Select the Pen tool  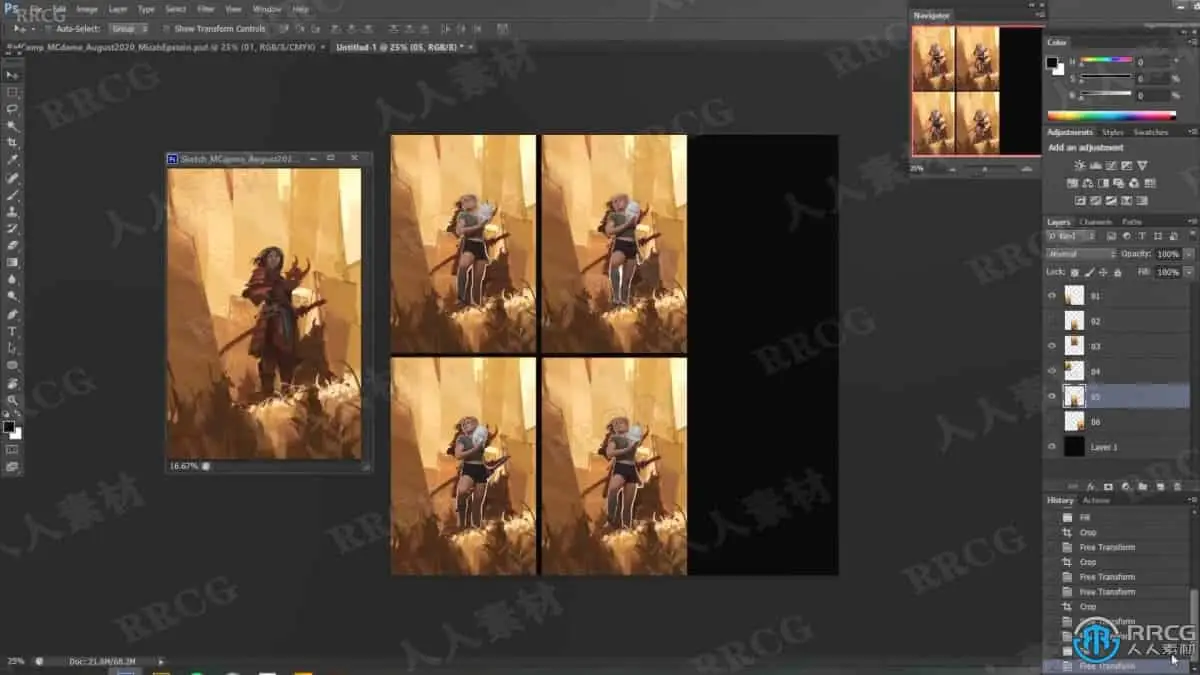(12, 313)
